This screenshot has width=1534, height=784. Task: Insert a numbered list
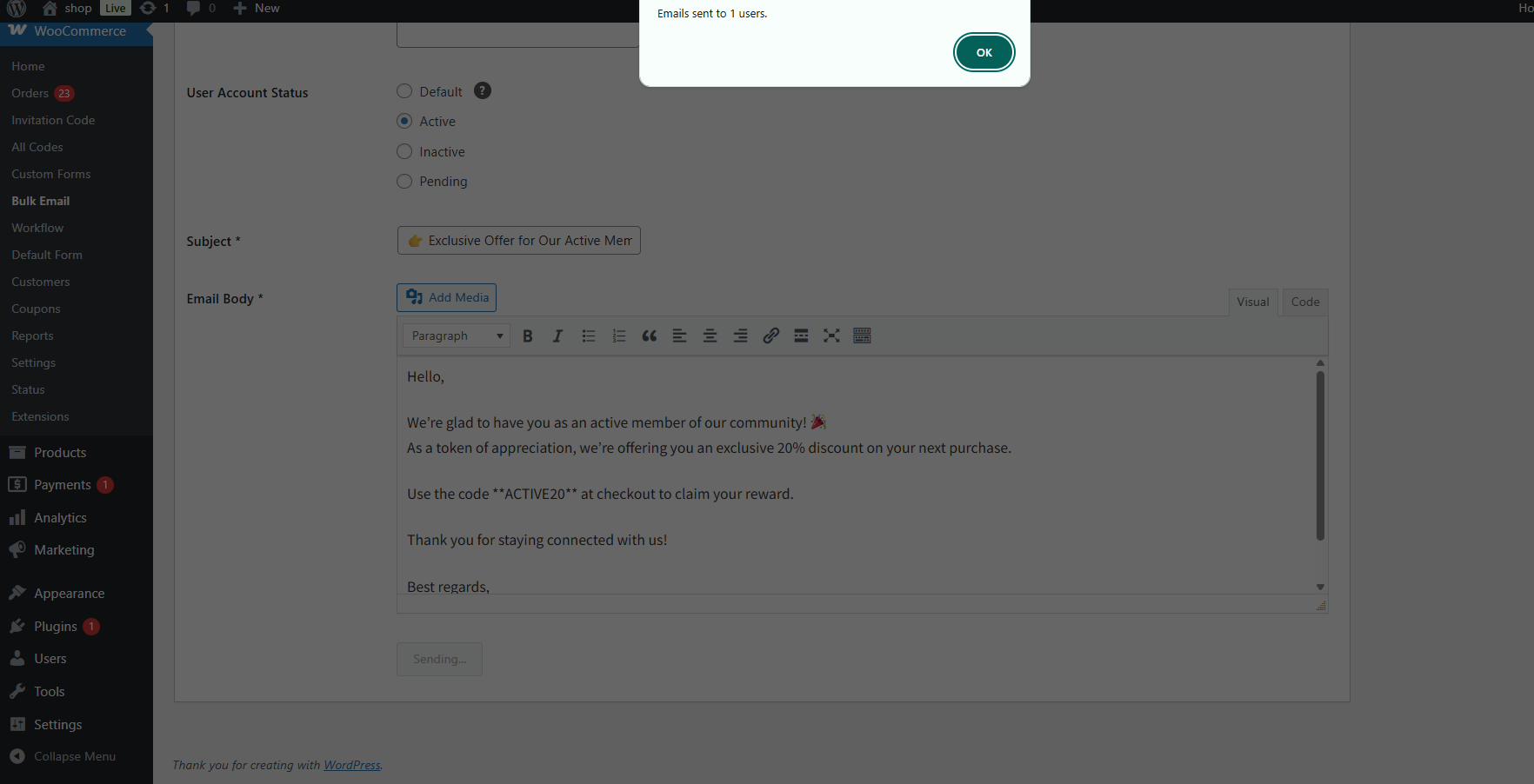619,336
